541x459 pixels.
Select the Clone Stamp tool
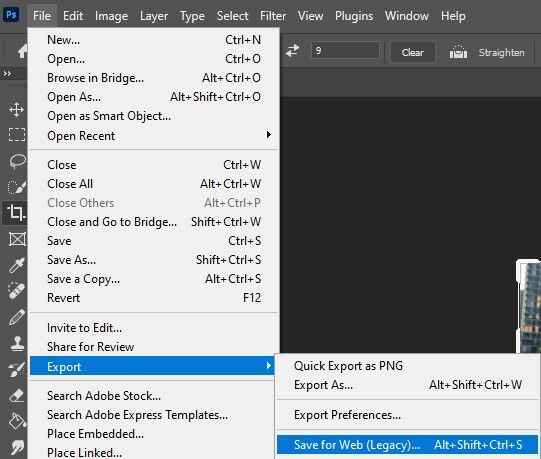[17, 343]
